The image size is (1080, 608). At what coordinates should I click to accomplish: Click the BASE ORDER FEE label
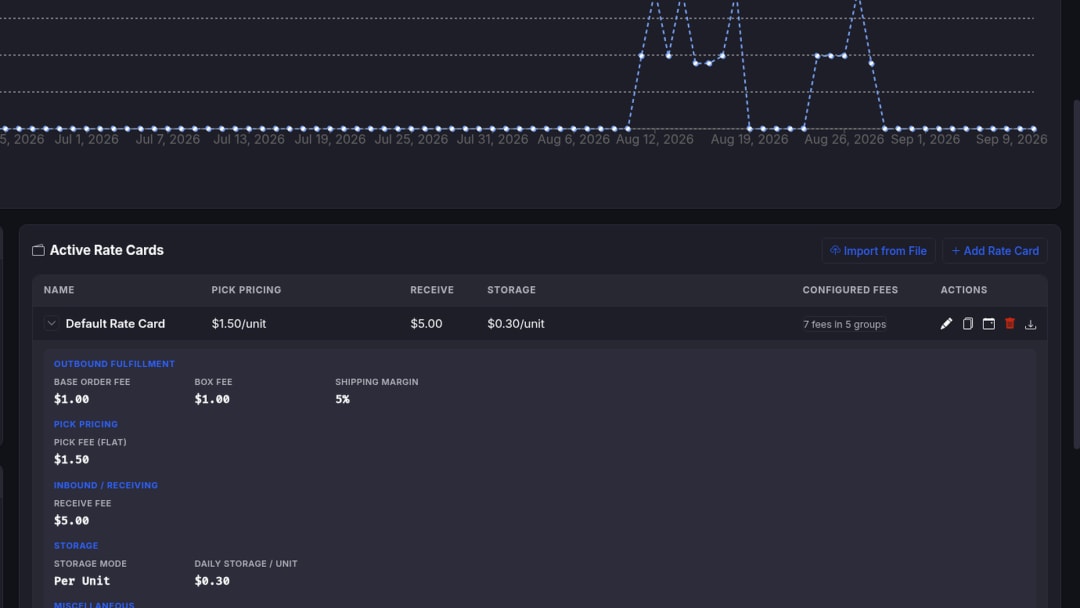click(x=92, y=382)
